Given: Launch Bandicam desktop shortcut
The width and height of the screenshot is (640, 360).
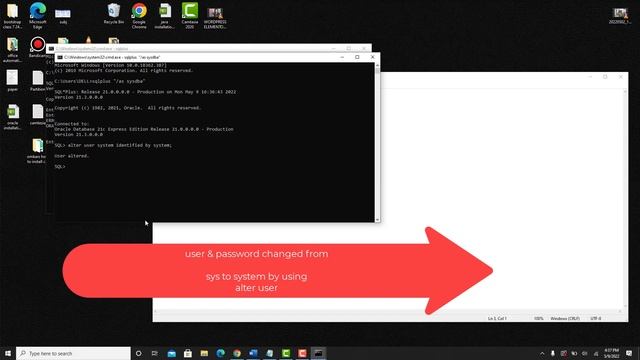Looking at the screenshot, I should tap(38, 47).
